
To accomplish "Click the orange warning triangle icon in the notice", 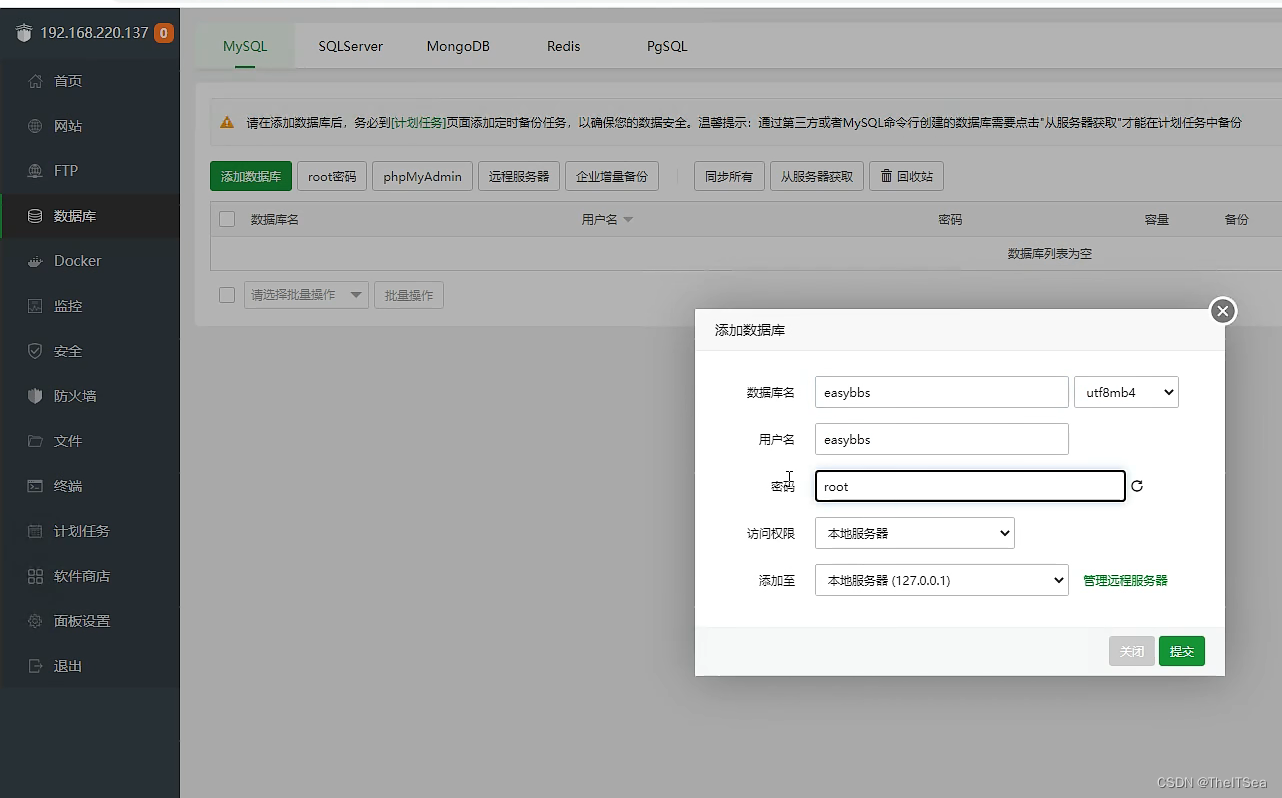I will 227,122.
